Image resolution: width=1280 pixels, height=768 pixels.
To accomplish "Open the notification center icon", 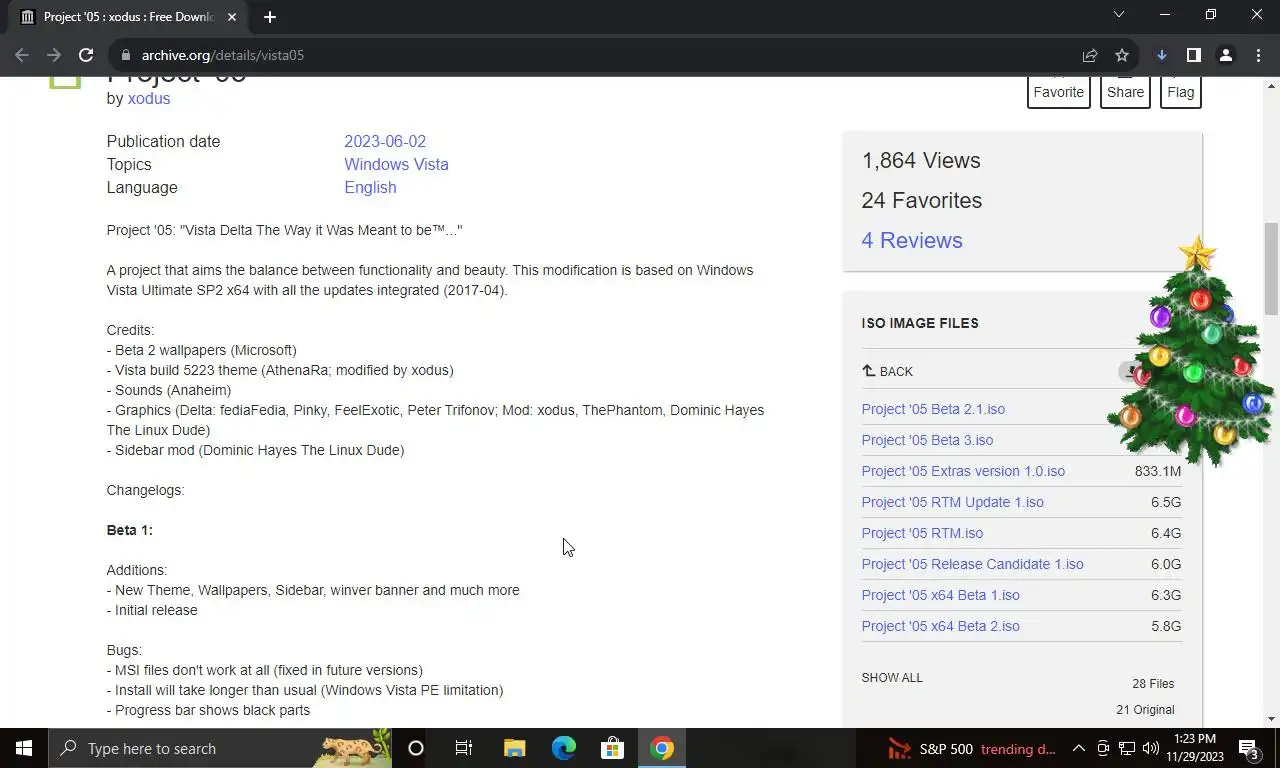I will pyautogui.click(x=1250, y=748).
